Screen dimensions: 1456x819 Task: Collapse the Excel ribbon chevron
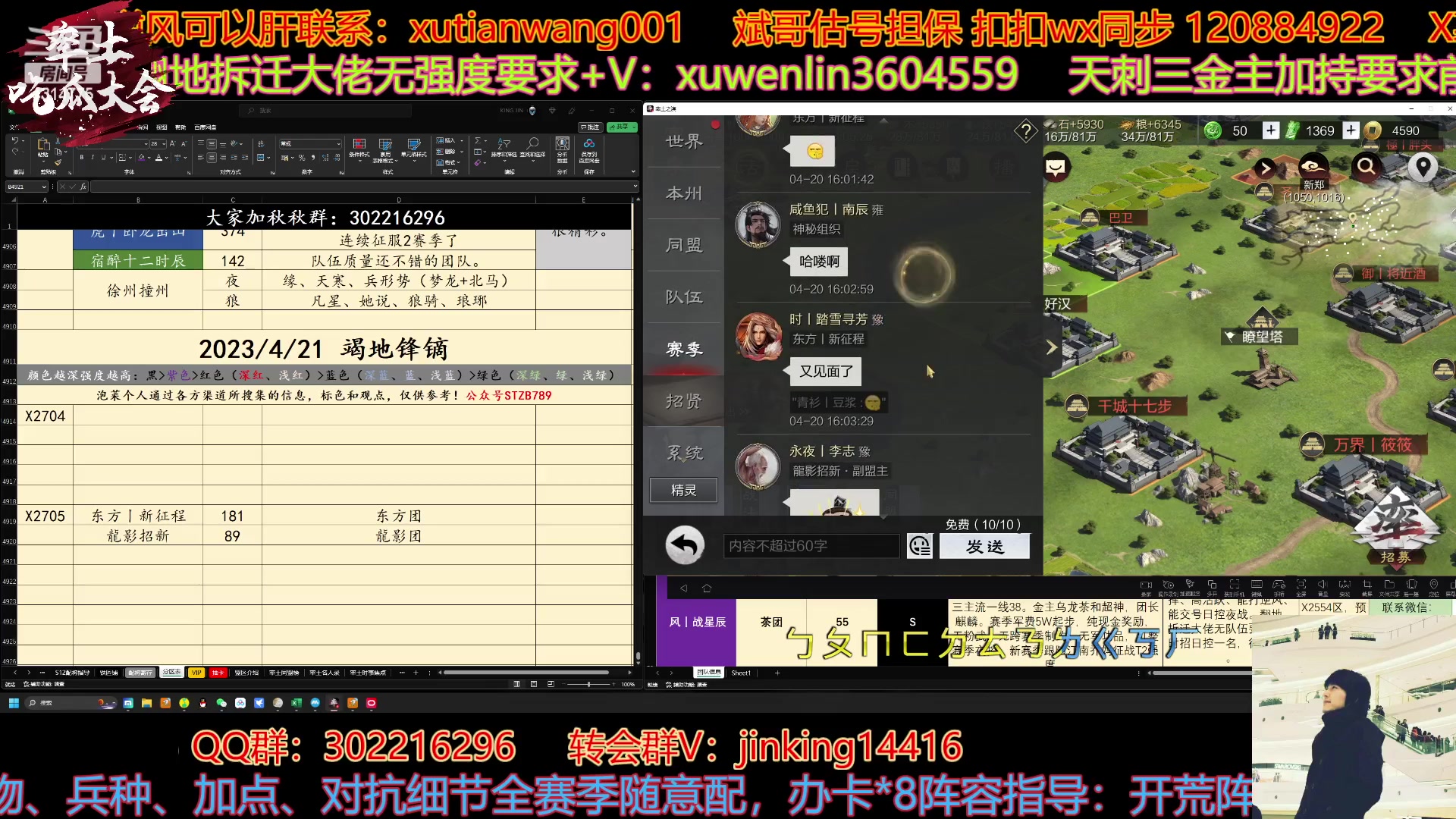click(x=634, y=171)
